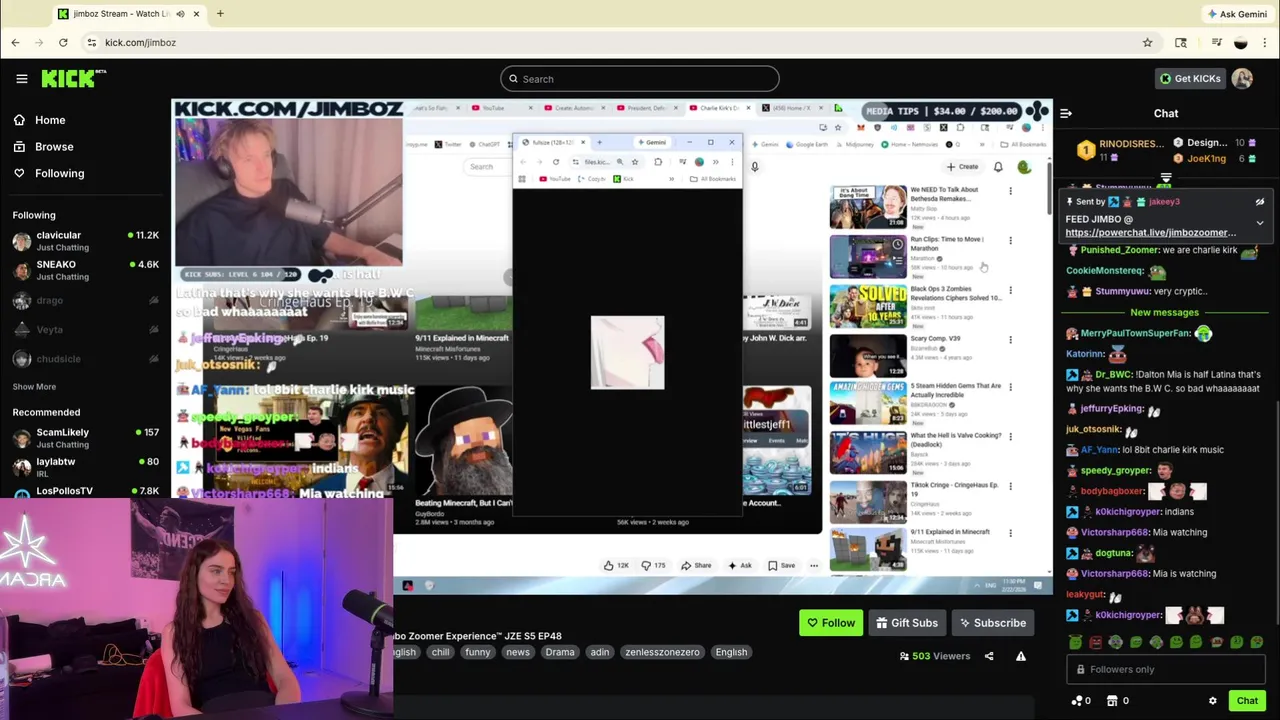Open the KICKs points balance icon
Screen dimensions: 1280x720
coord(1080,701)
